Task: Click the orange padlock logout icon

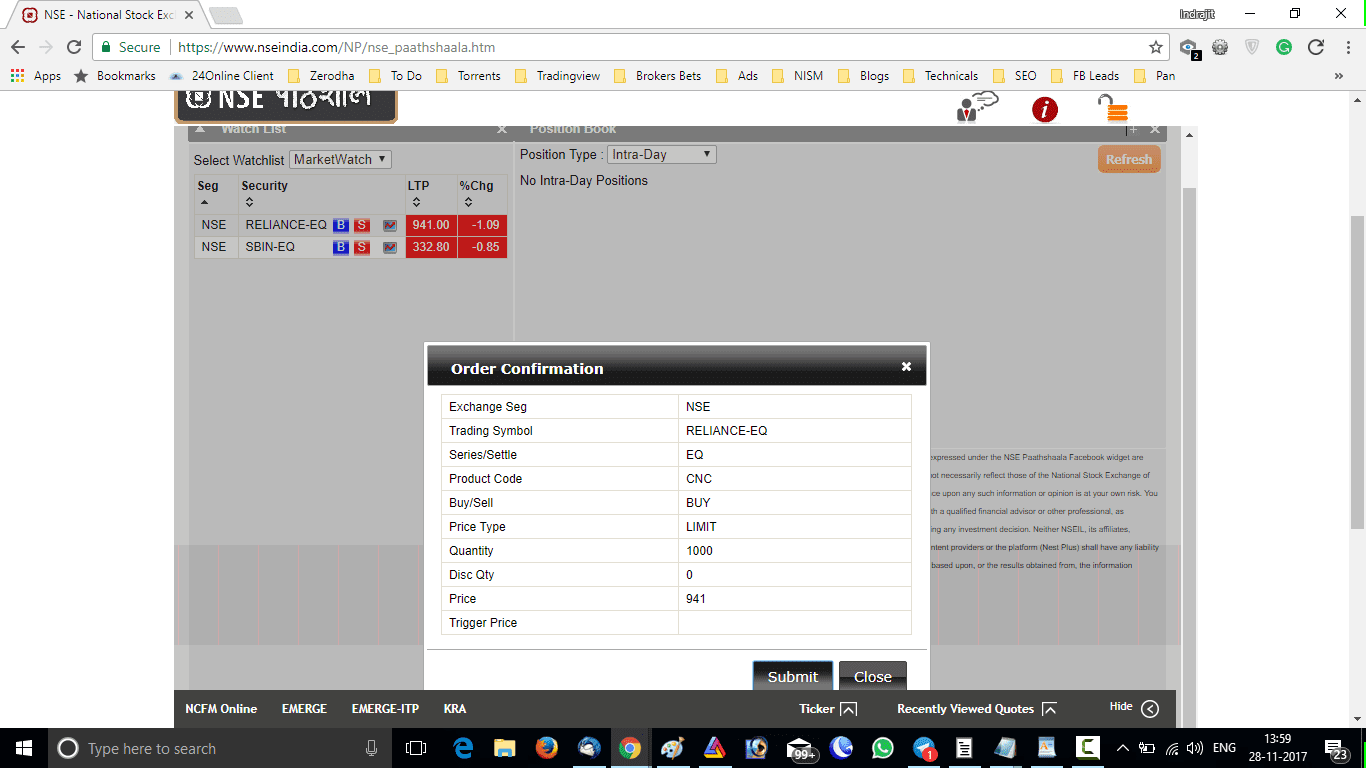Action: click(x=1112, y=108)
